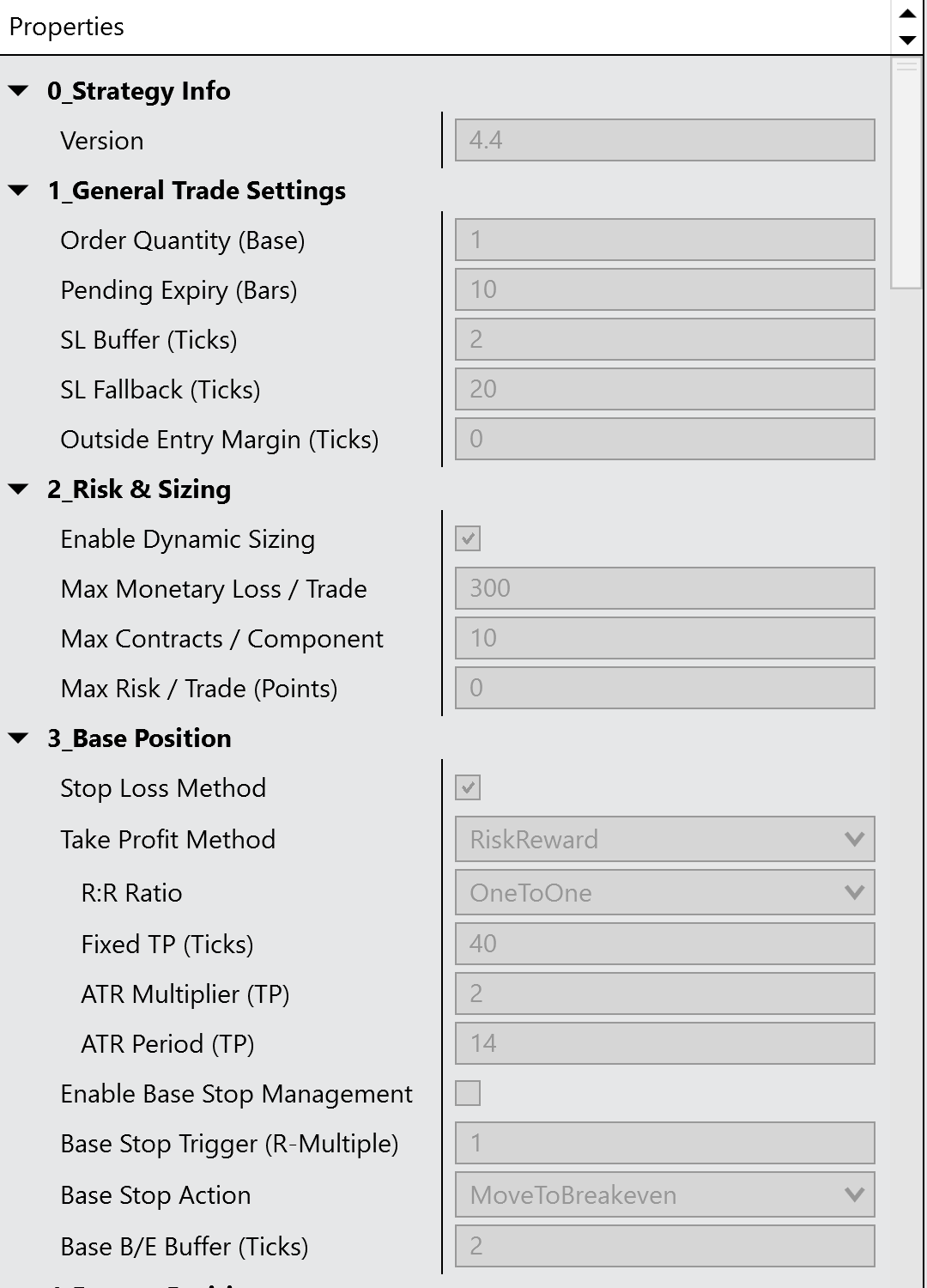Image resolution: width=927 pixels, height=1288 pixels.
Task: Enable Base Stop Management checkbox
Action: coord(468,1094)
